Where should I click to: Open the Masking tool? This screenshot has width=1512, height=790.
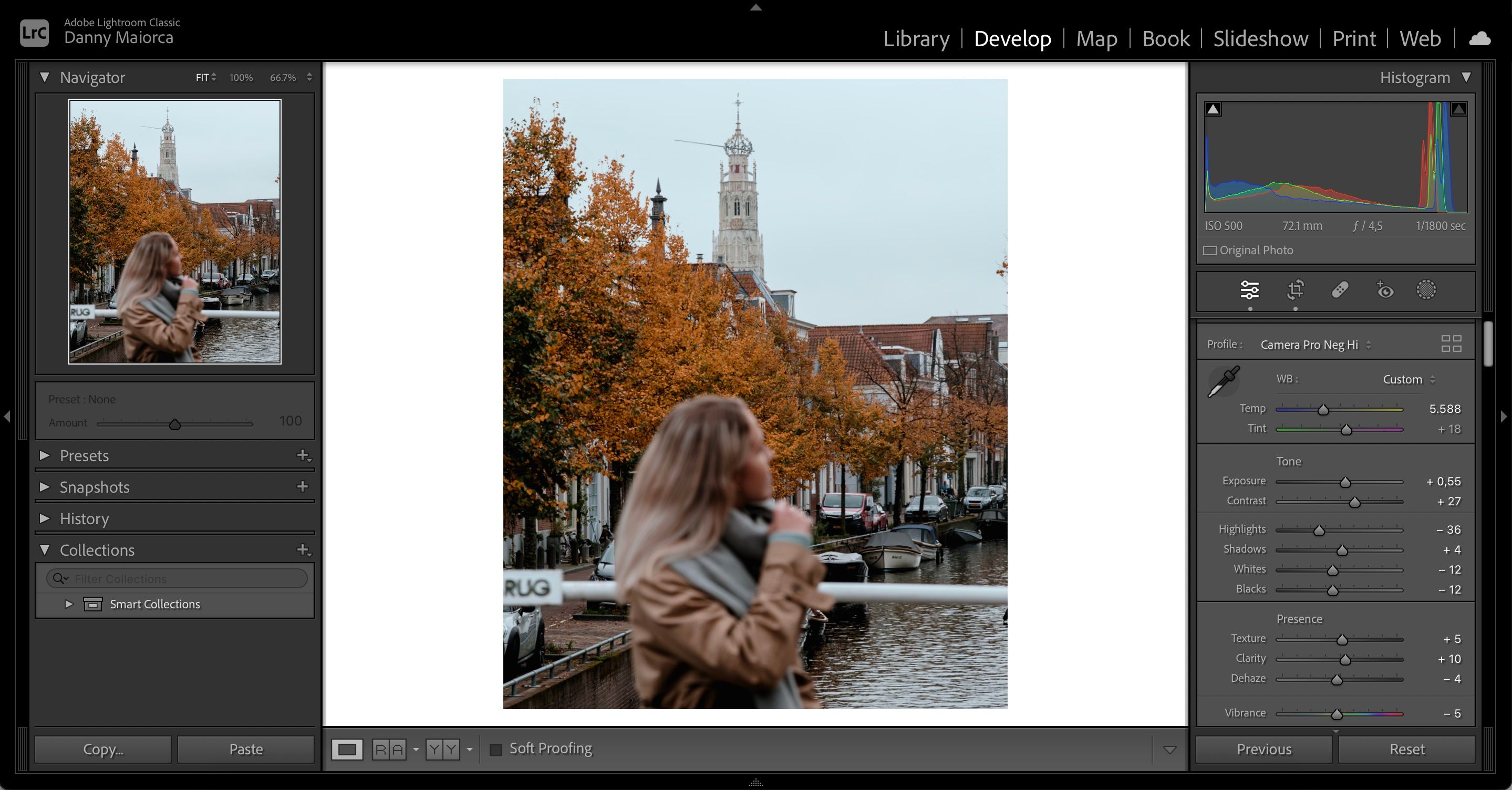pyautogui.click(x=1426, y=290)
